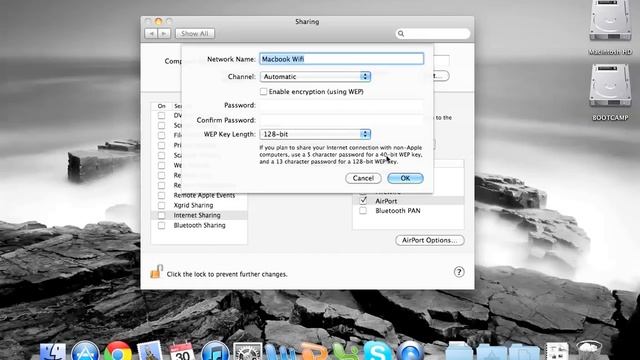Select the Bluetooth PAN row
This screenshot has height=360, width=640.
pyautogui.click(x=408, y=211)
